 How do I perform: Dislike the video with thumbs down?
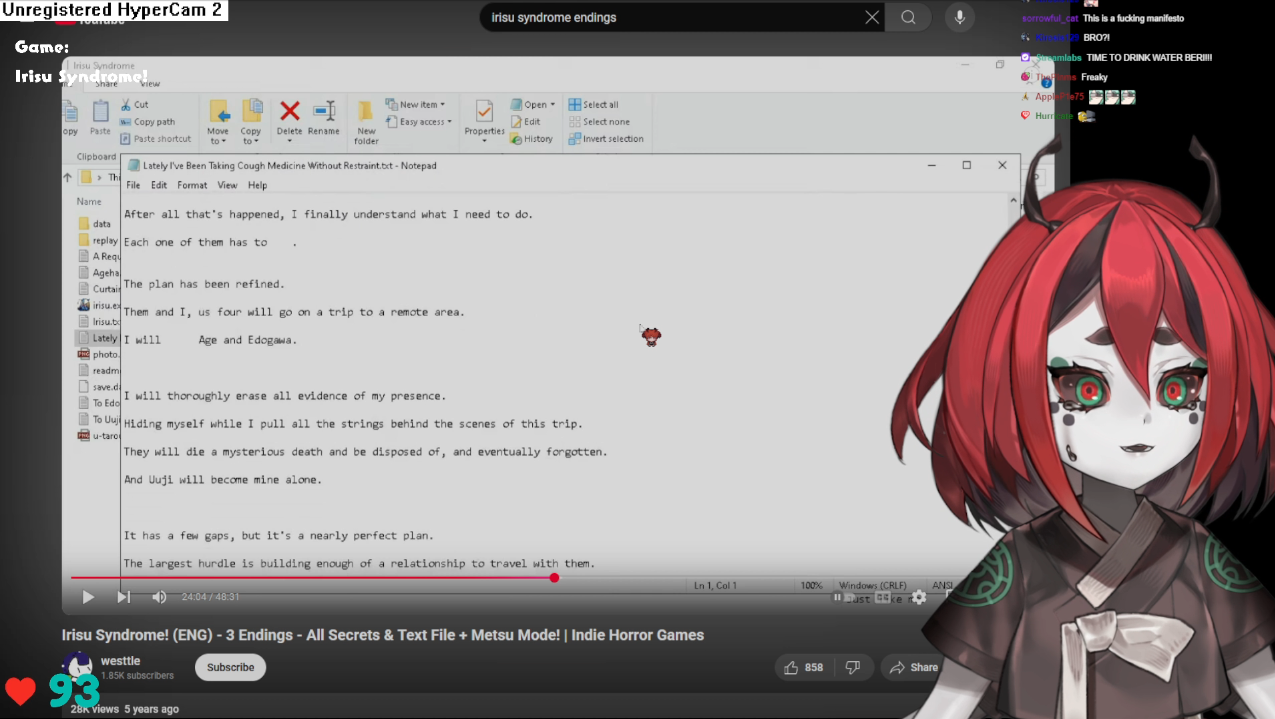[x=853, y=667]
